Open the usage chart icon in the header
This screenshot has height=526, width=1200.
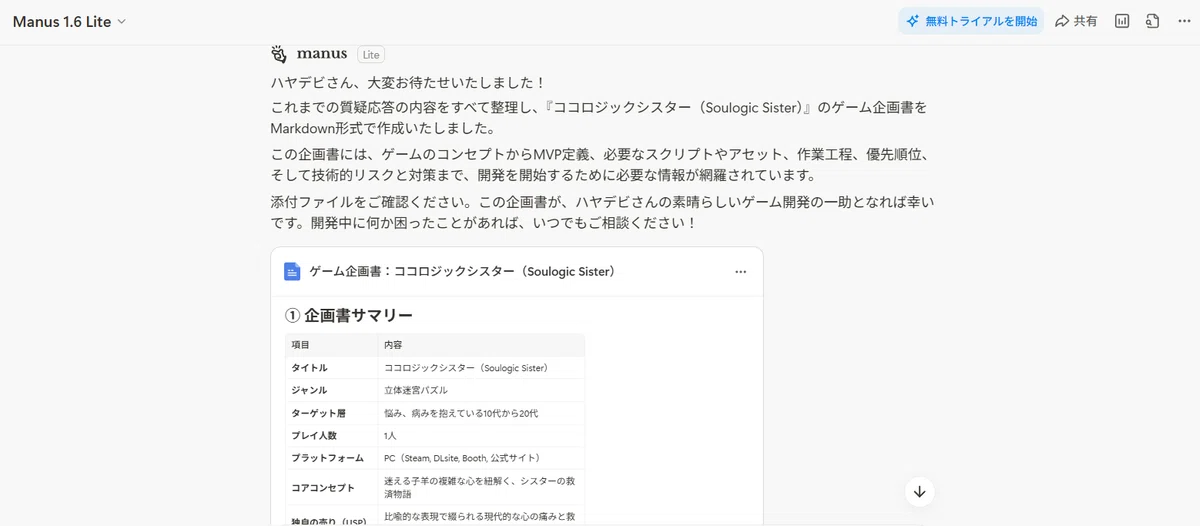[1122, 21]
